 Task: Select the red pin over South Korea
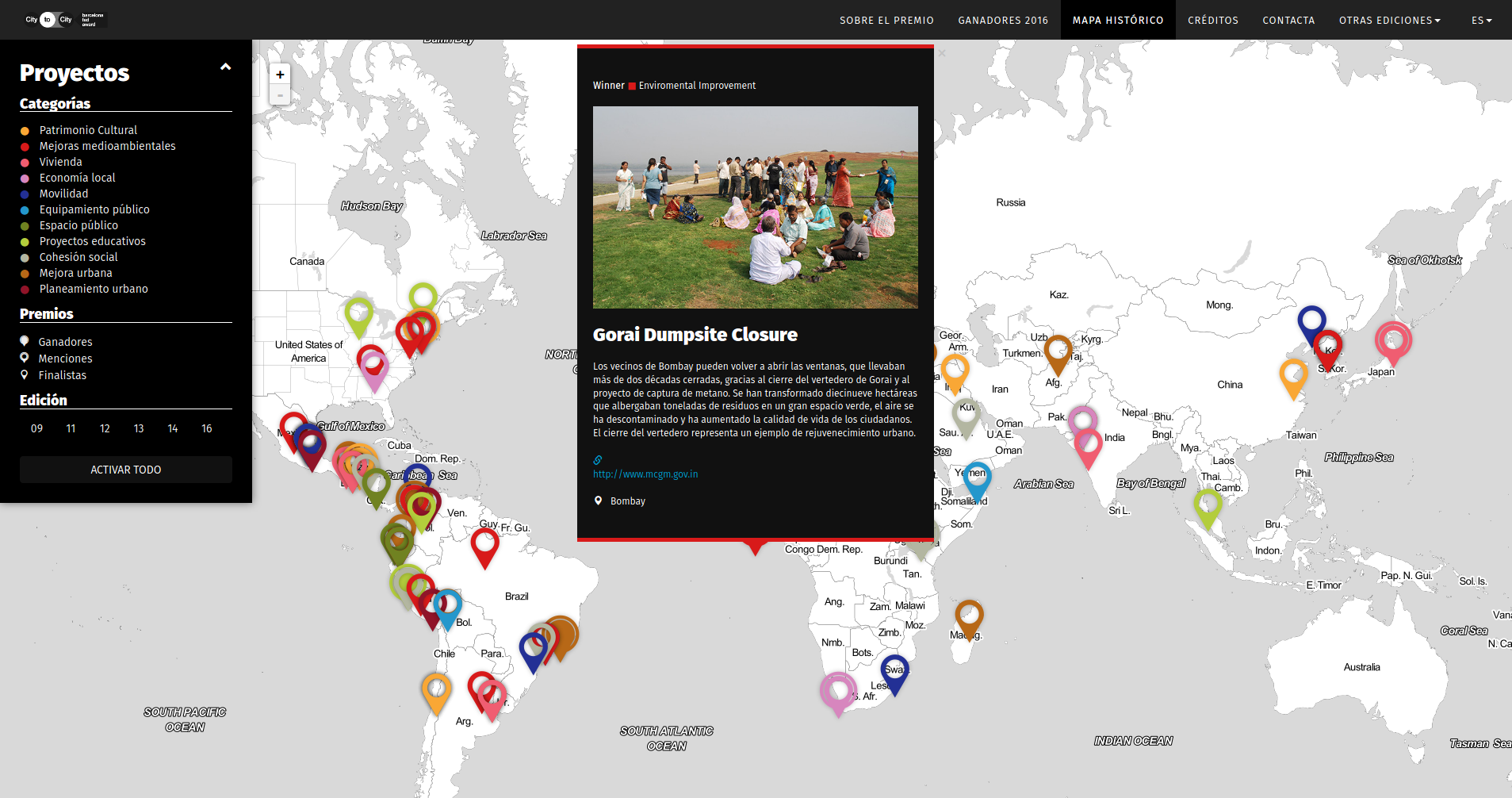pyautogui.click(x=1327, y=347)
